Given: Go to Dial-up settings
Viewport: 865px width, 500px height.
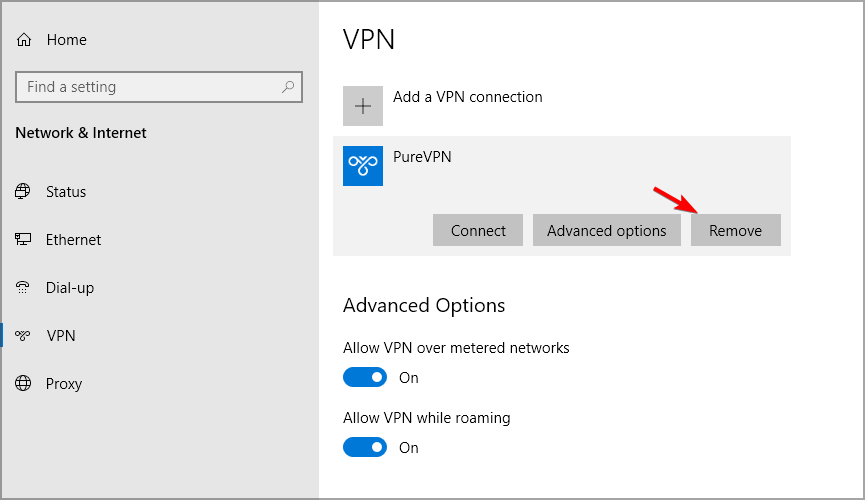Looking at the screenshot, I should 70,288.
